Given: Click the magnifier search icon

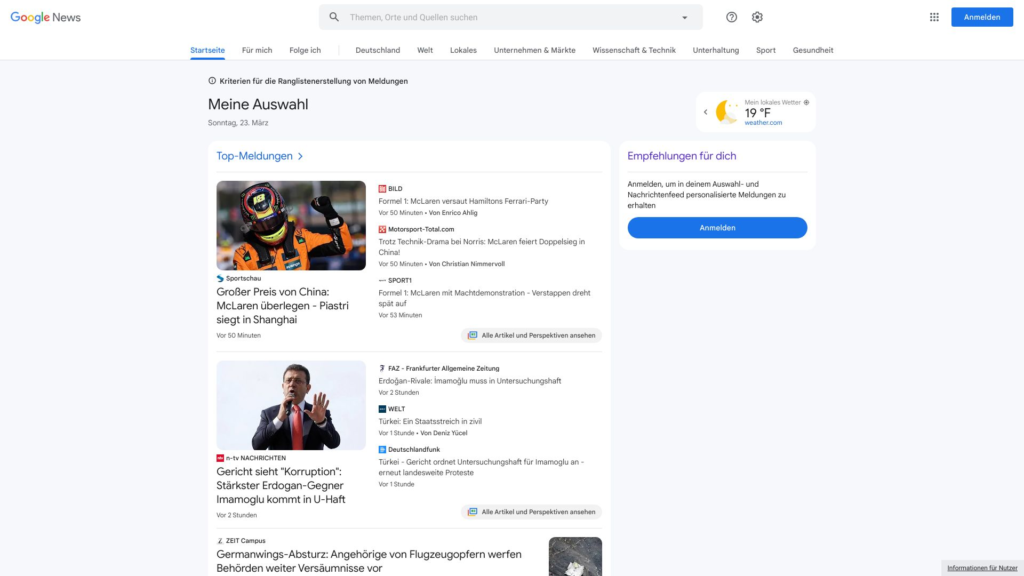Looking at the screenshot, I should [334, 17].
